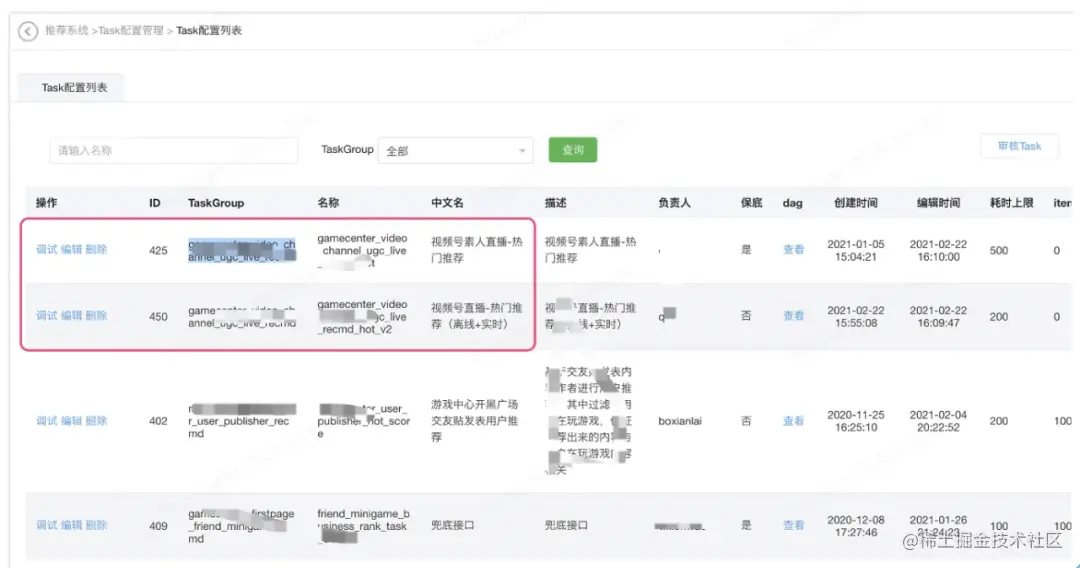Click 编辑 for task ID 409
The image size is (1080, 568).
pyautogui.click(x=71, y=525)
